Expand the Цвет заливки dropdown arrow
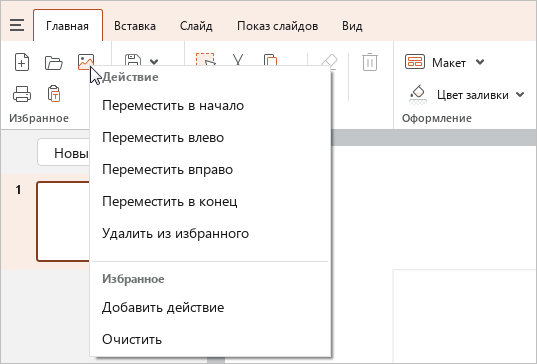The image size is (537, 364). [520, 95]
